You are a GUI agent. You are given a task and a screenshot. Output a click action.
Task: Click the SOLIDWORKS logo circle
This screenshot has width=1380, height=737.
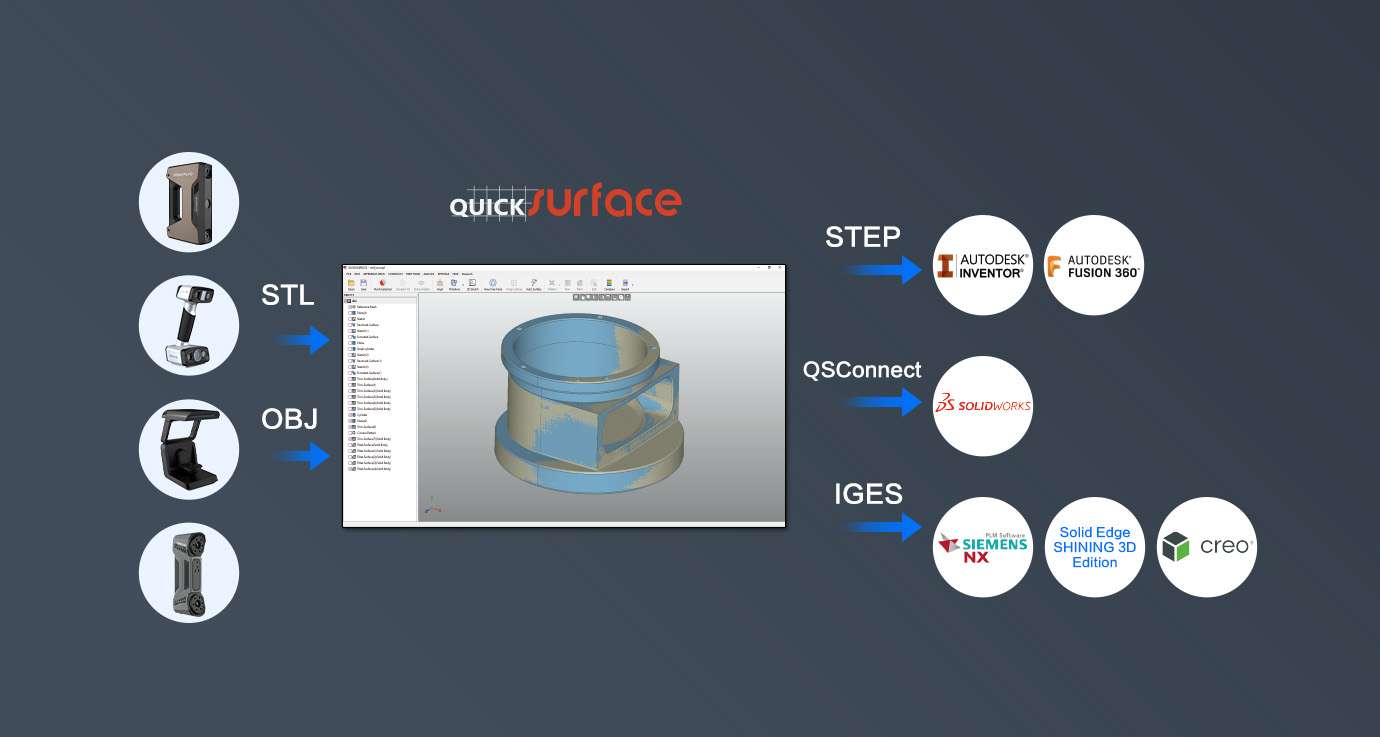(983, 405)
